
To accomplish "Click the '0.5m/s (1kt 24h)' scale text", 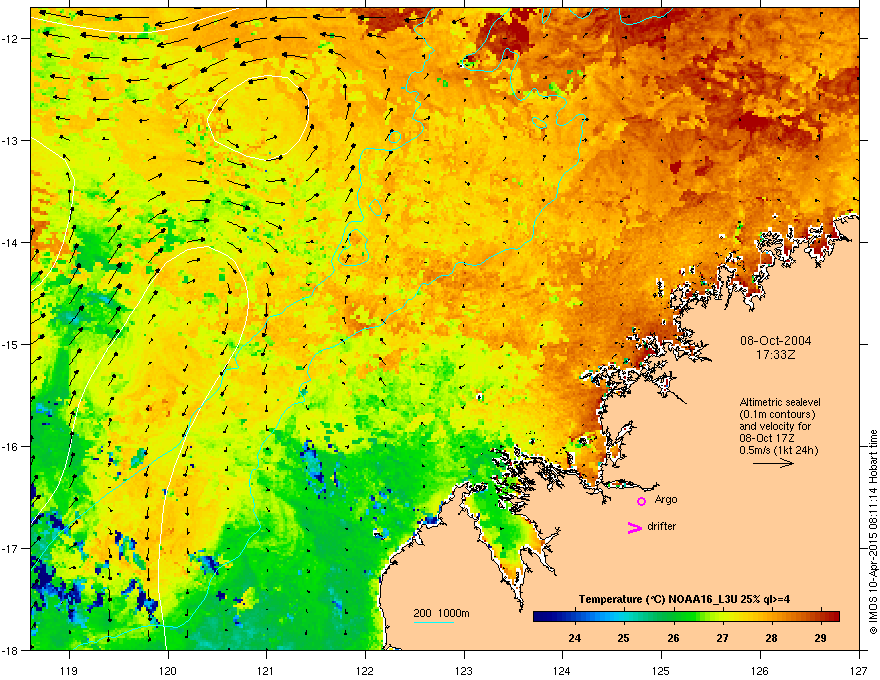I will pos(778,450).
